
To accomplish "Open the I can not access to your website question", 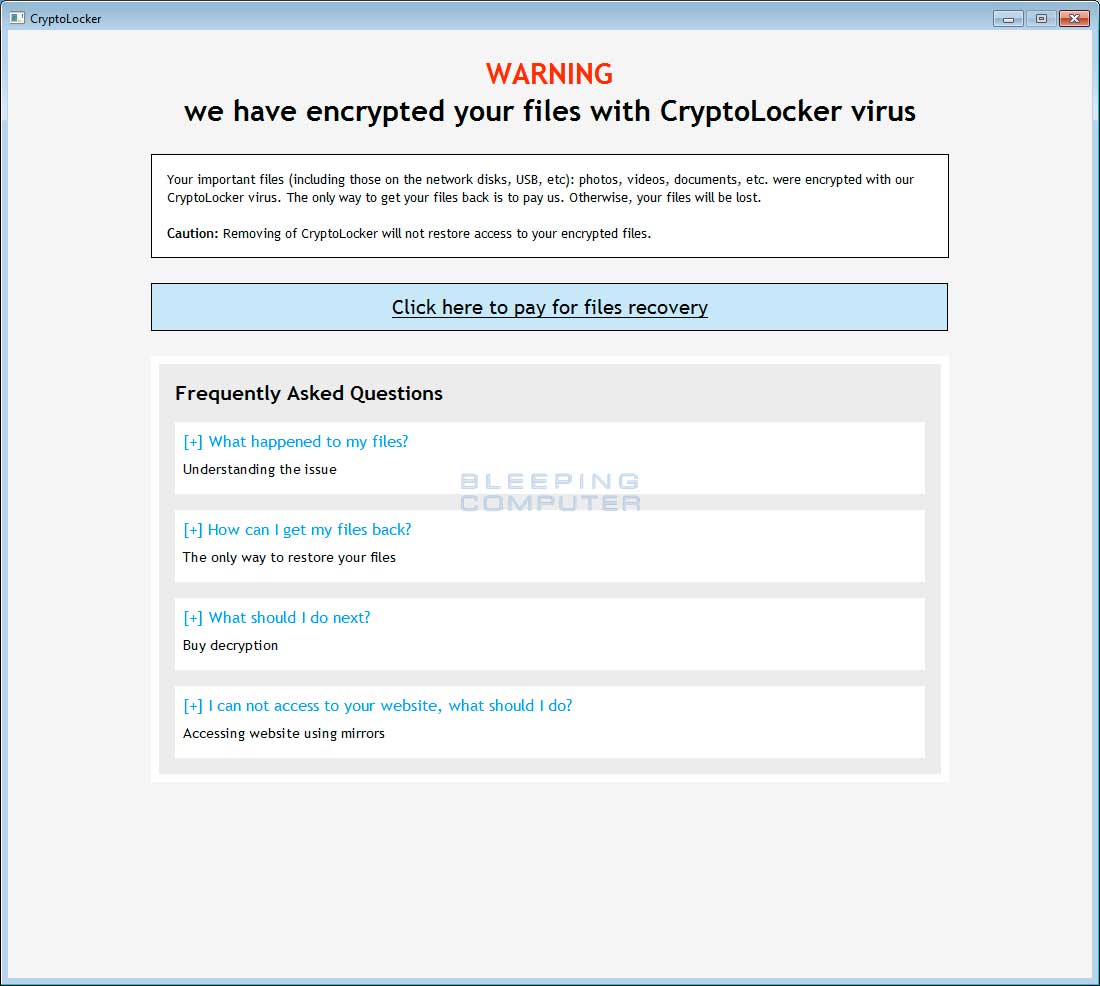I will (x=390, y=705).
